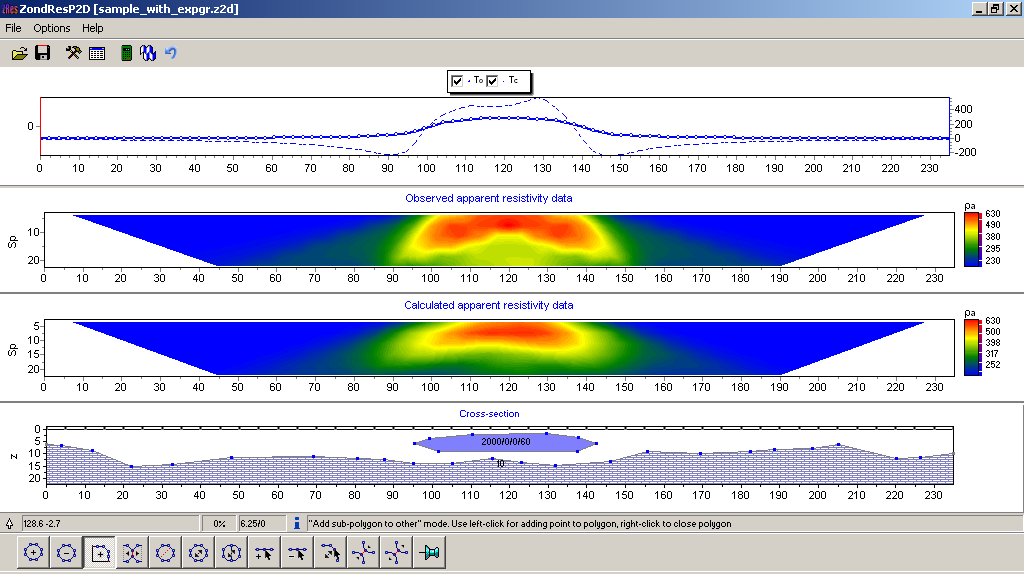Open the Options menu
Image resolution: width=1024 pixels, height=574 pixels.
[52, 28]
